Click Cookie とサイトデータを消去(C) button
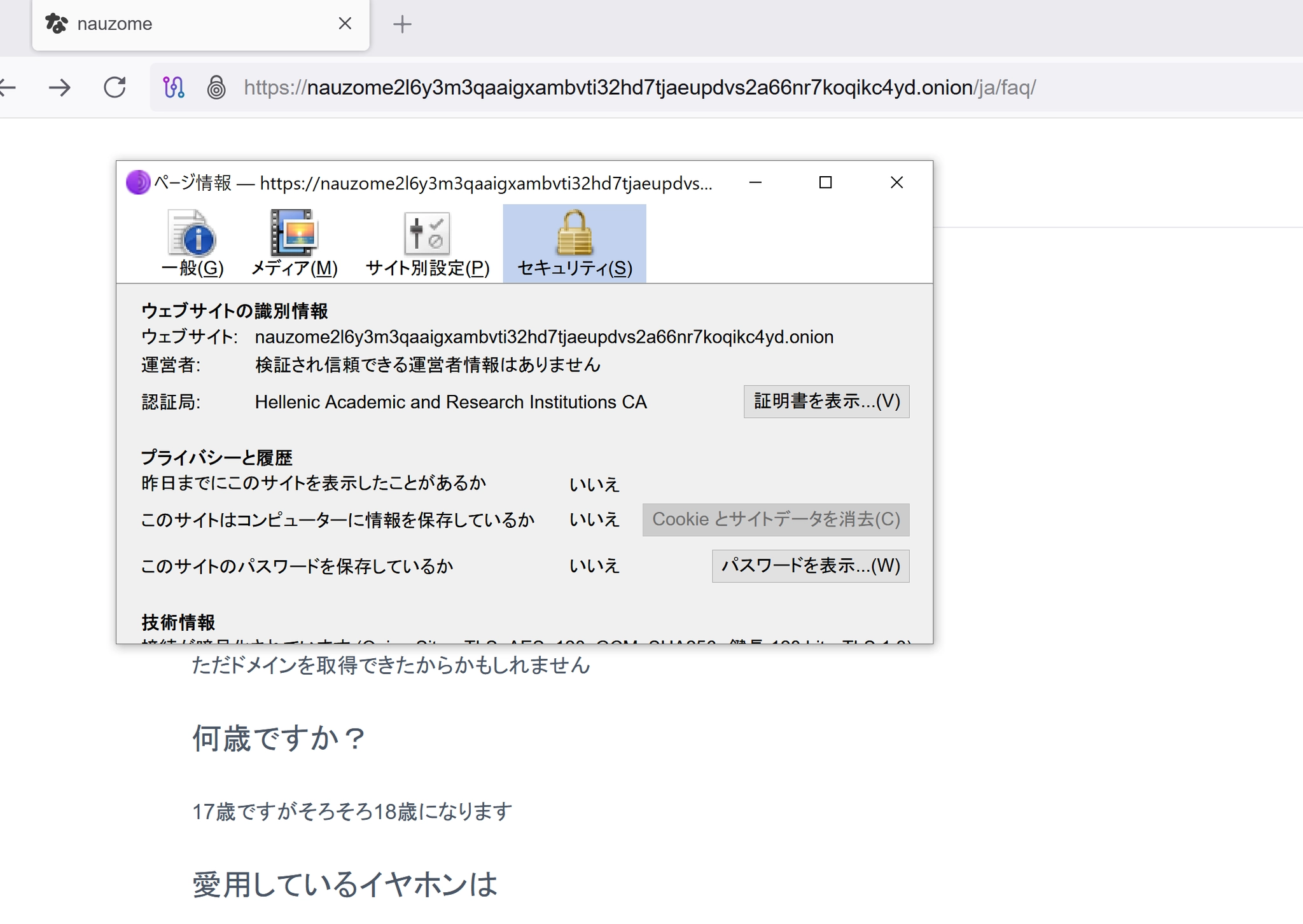The width and height of the screenshot is (1303, 924). click(x=775, y=520)
